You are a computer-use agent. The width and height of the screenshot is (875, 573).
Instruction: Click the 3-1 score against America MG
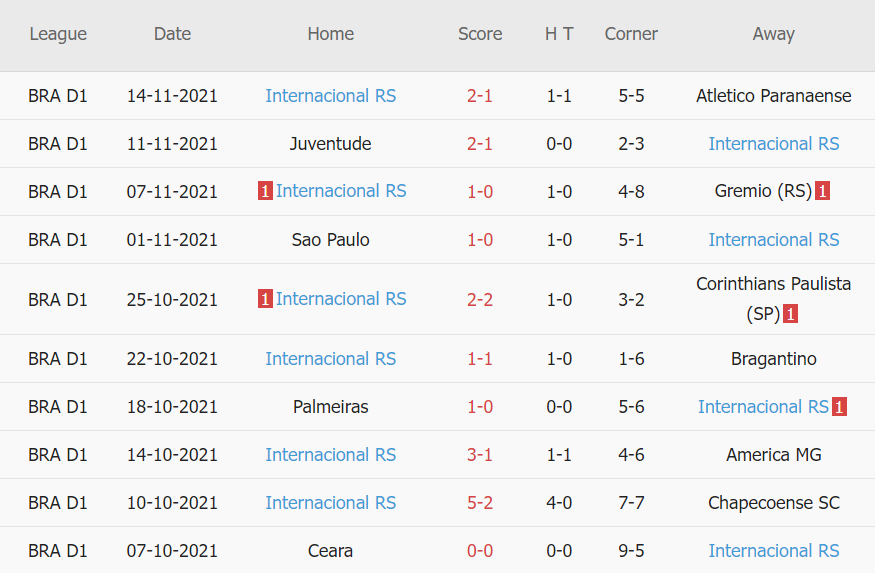coord(480,455)
